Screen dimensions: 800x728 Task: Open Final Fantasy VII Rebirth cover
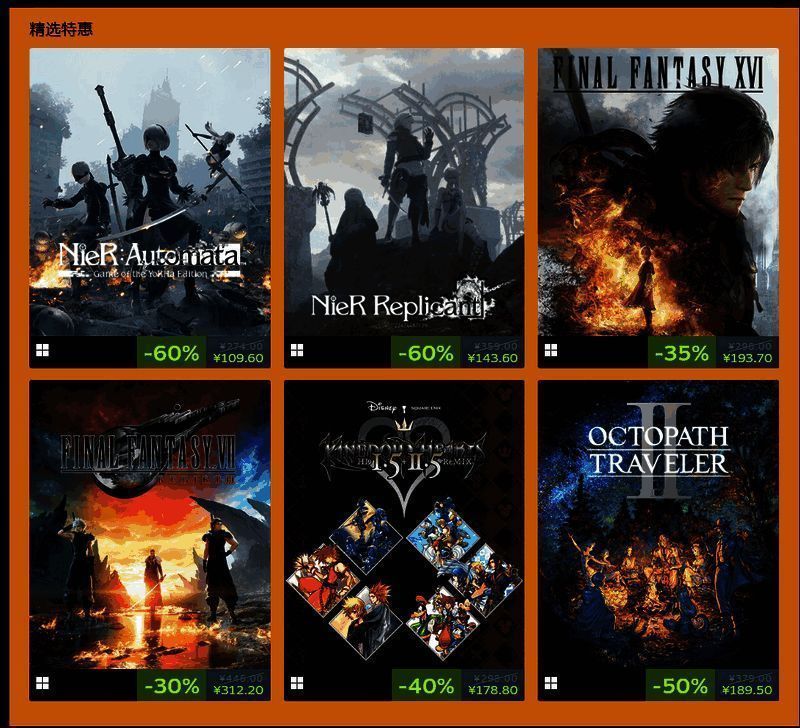point(150,524)
